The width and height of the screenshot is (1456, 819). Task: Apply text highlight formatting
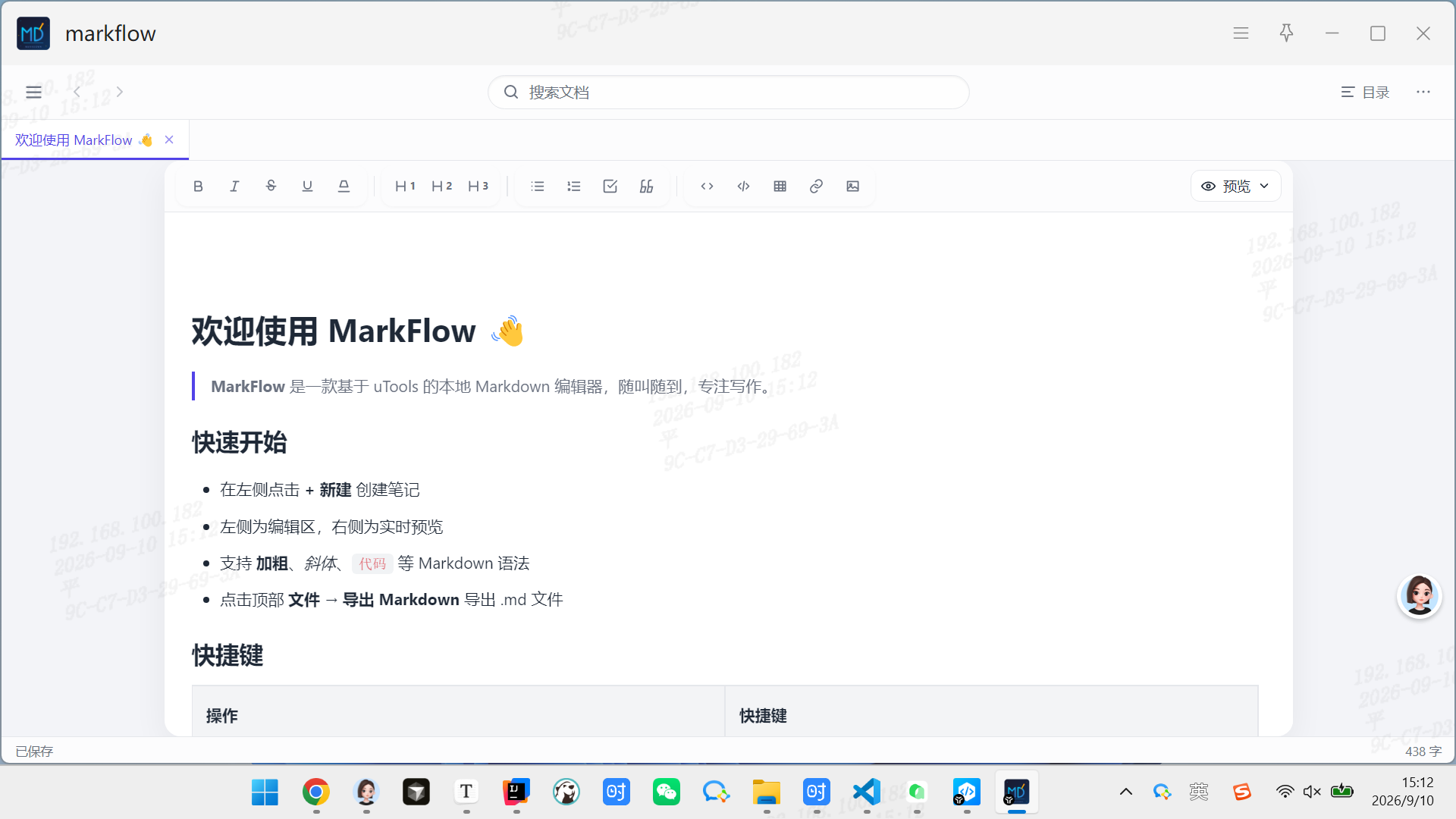click(x=344, y=187)
